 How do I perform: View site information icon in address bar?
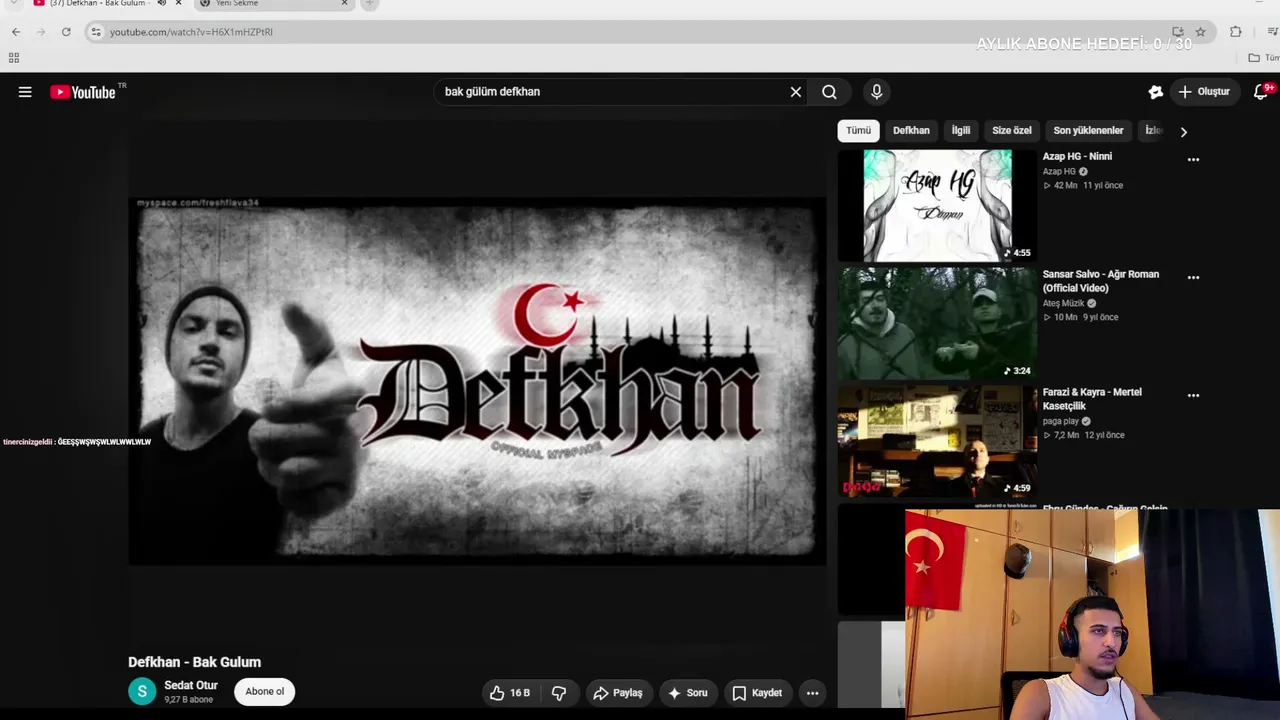pyautogui.click(x=96, y=32)
